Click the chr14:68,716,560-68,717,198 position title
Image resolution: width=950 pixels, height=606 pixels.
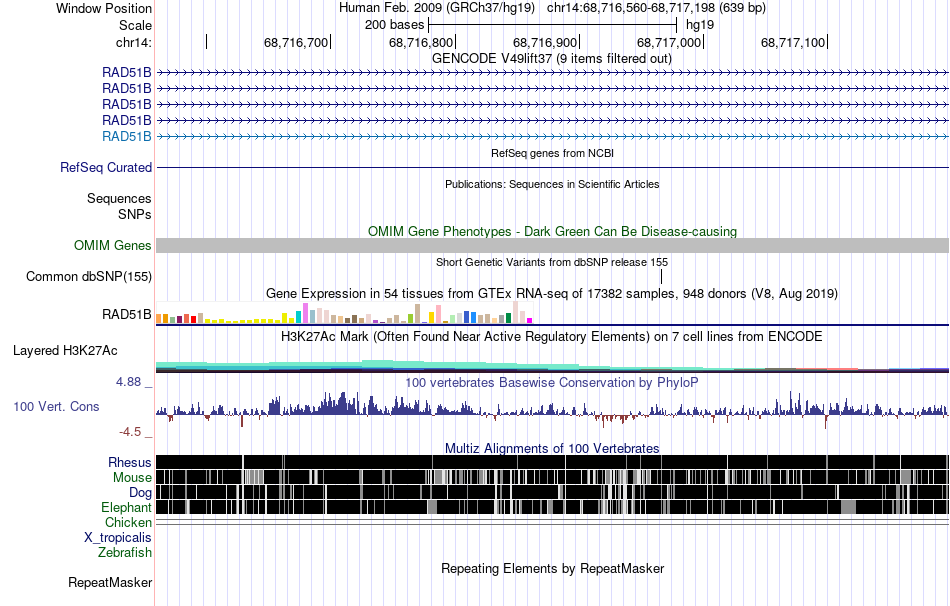[656, 8]
